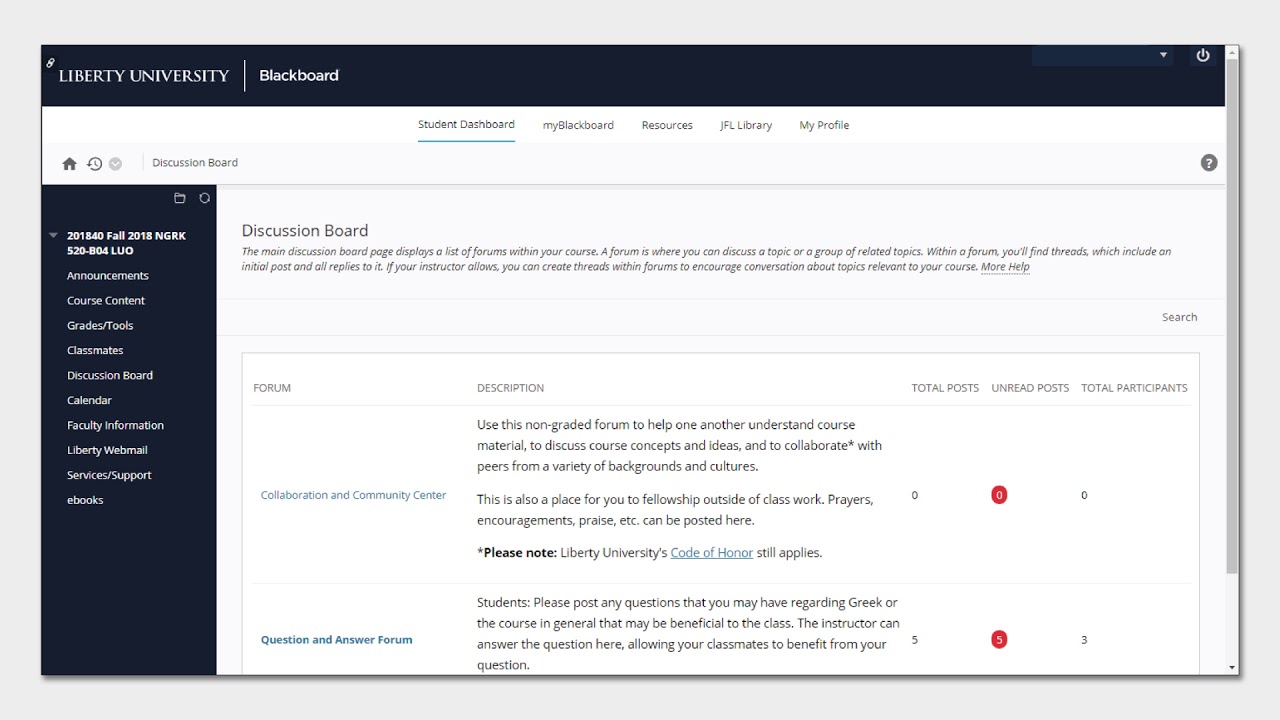Click the unread badge for Collaboration Center
Image resolution: width=1280 pixels, height=720 pixels.
(998, 495)
